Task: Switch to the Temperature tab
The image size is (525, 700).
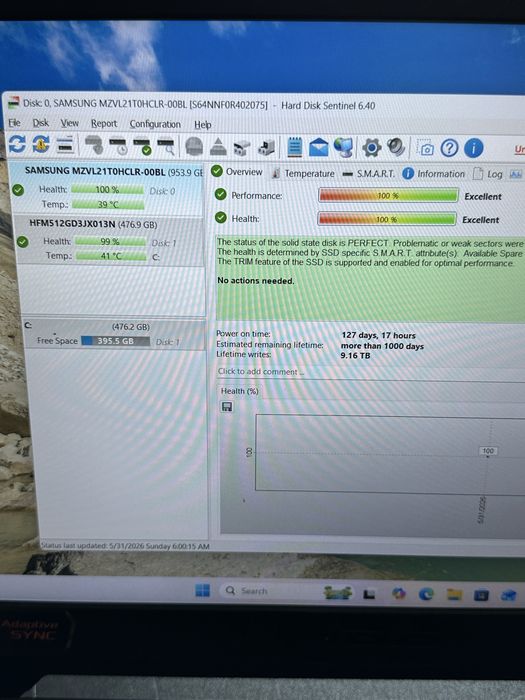Action: [304, 173]
